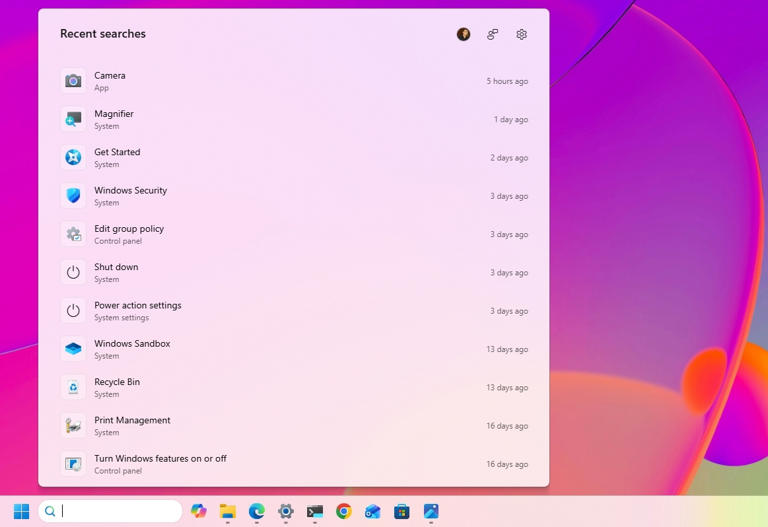768x527 pixels.
Task: Open the Photos app in the taskbar
Action: tap(431, 511)
